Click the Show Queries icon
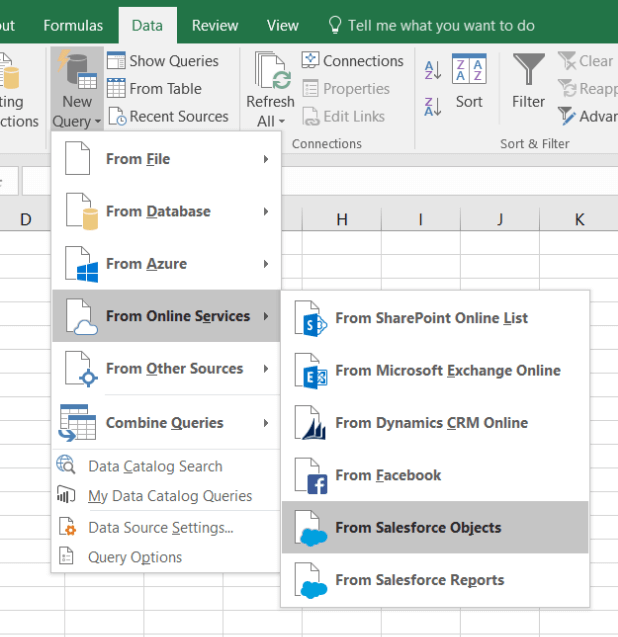 click(x=116, y=61)
